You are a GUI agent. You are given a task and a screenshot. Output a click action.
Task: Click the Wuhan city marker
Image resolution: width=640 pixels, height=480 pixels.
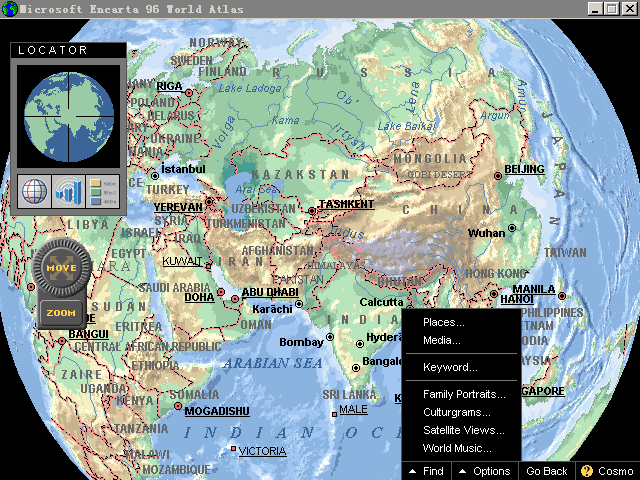(512, 228)
